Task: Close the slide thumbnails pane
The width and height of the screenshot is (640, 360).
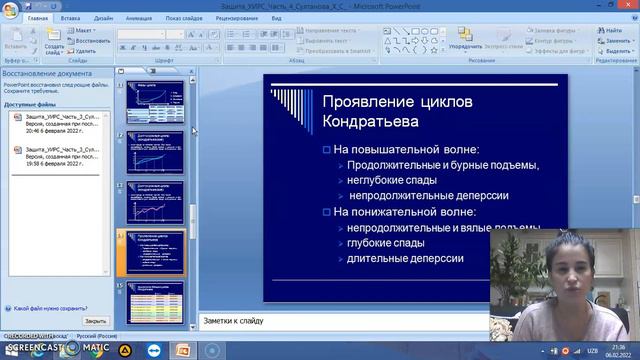Action: click(x=191, y=71)
